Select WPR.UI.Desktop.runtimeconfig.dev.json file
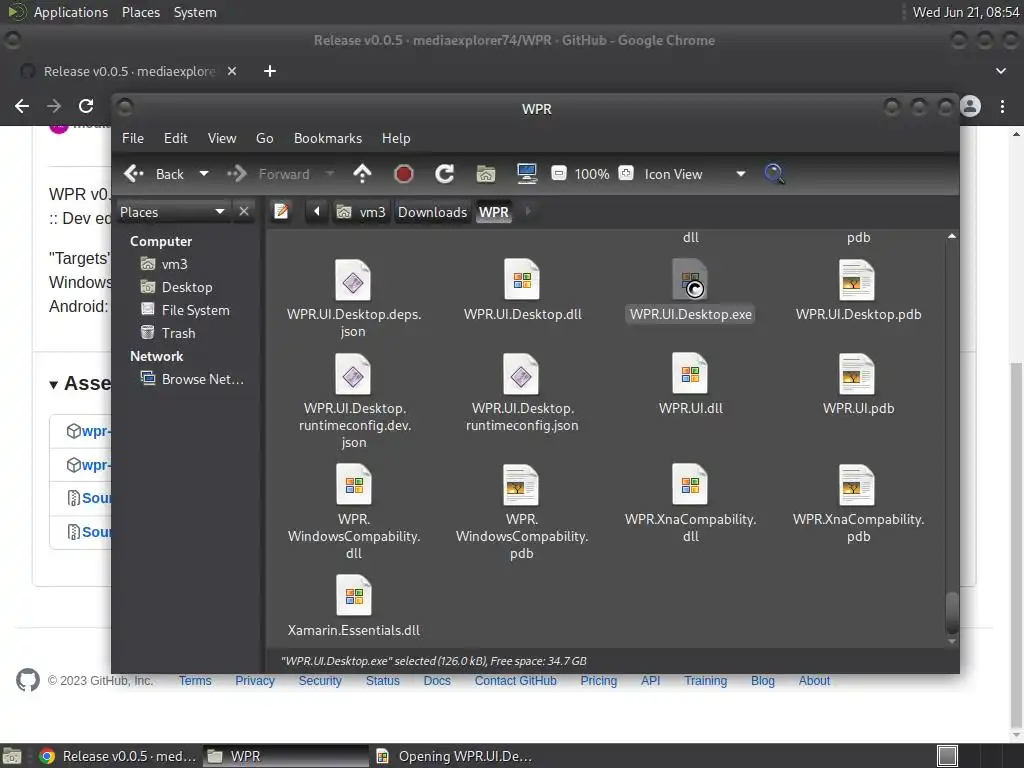 click(353, 401)
